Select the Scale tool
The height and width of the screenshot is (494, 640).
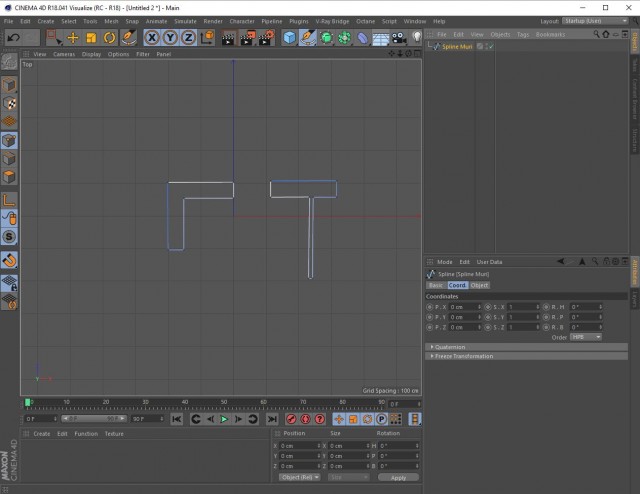[x=91, y=38]
